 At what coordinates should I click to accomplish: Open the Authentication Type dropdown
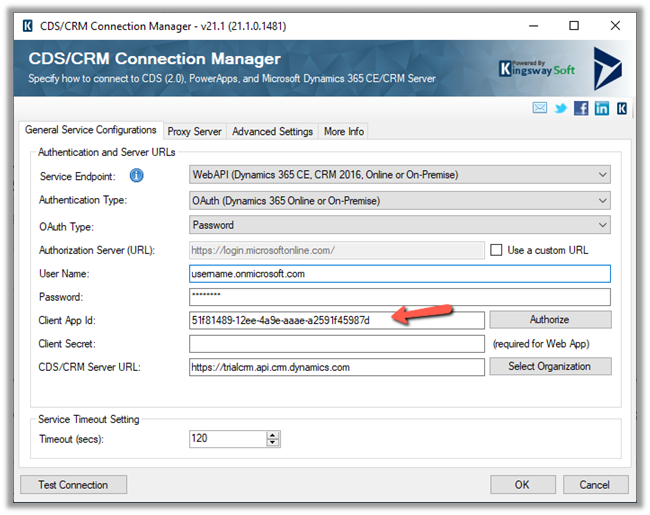coord(601,201)
